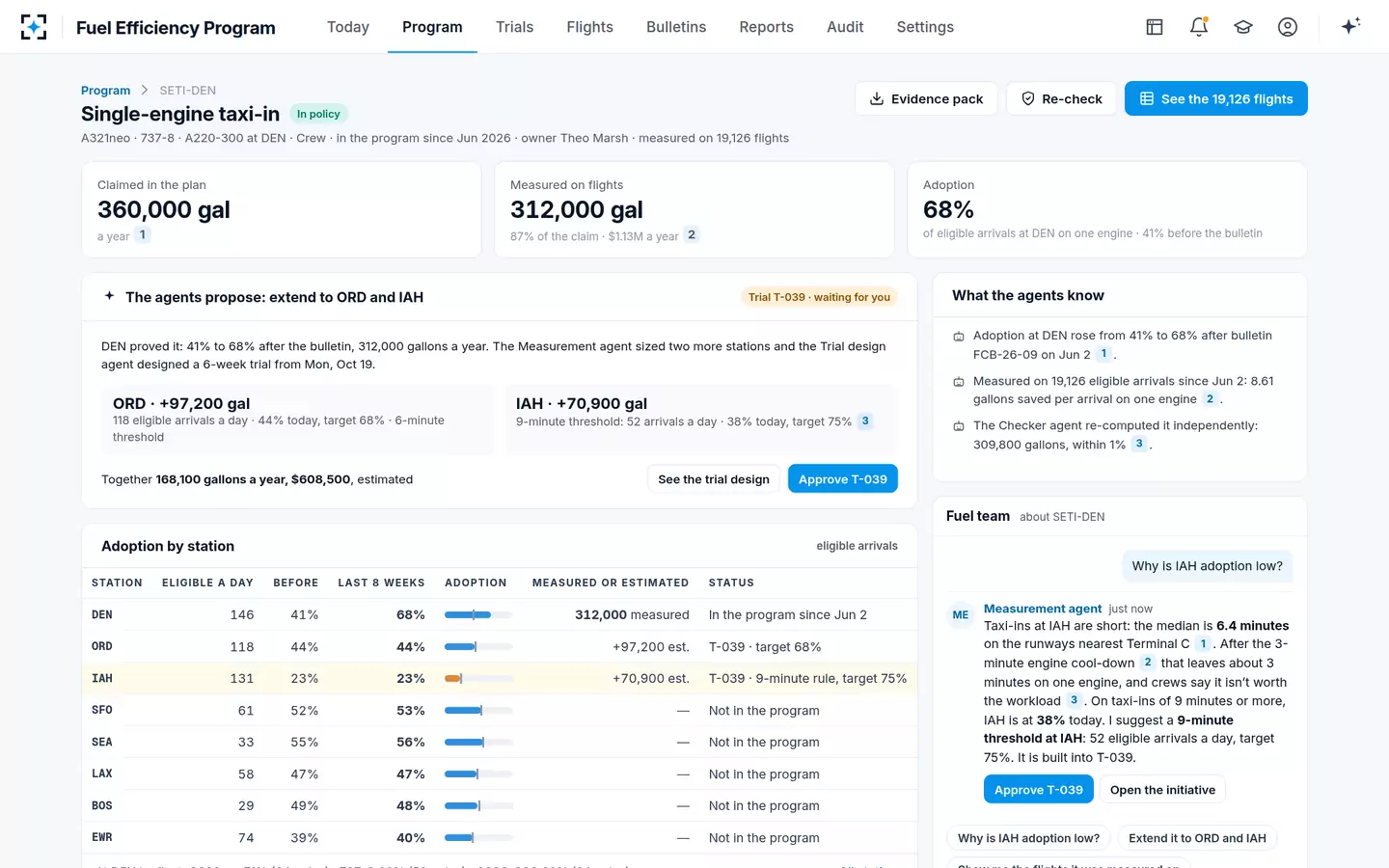This screenshot has height=868, width=1389.
Task: Click citation 2 under Measured on flights
Action: tap(692, 234)
